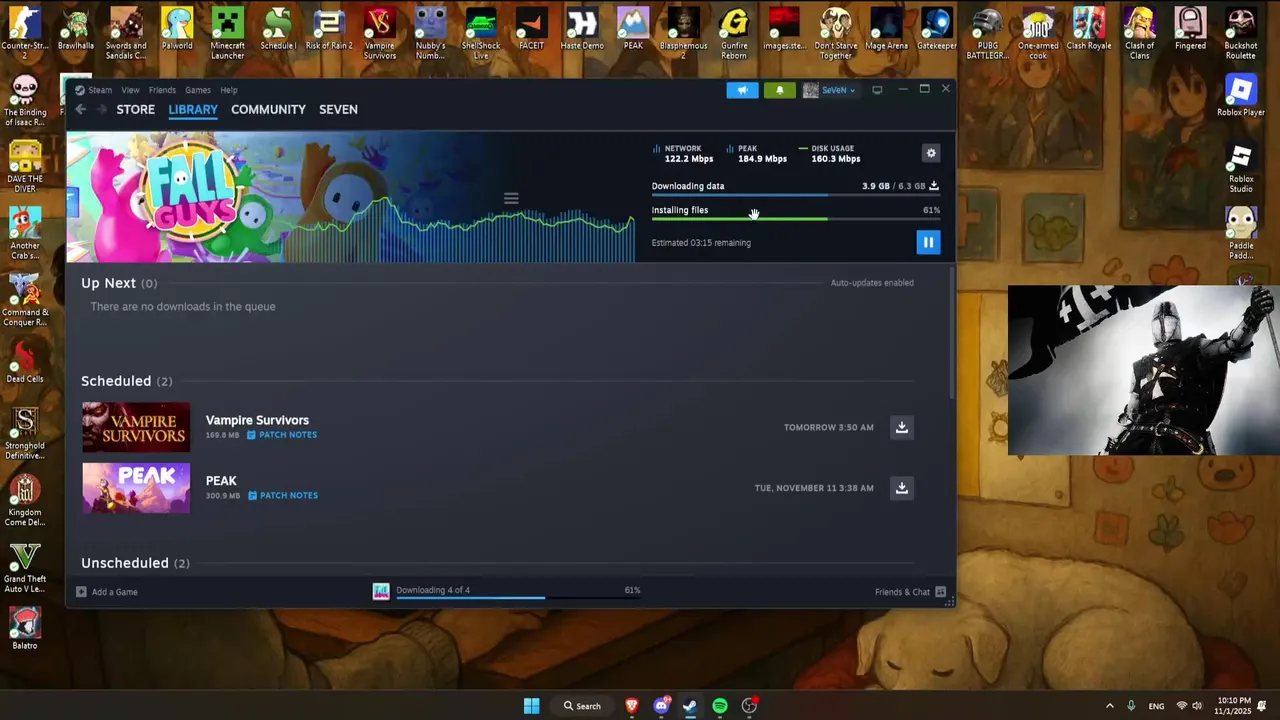
Task: Open Don't Starve Together desktop icon
Action: coord(835,32)
